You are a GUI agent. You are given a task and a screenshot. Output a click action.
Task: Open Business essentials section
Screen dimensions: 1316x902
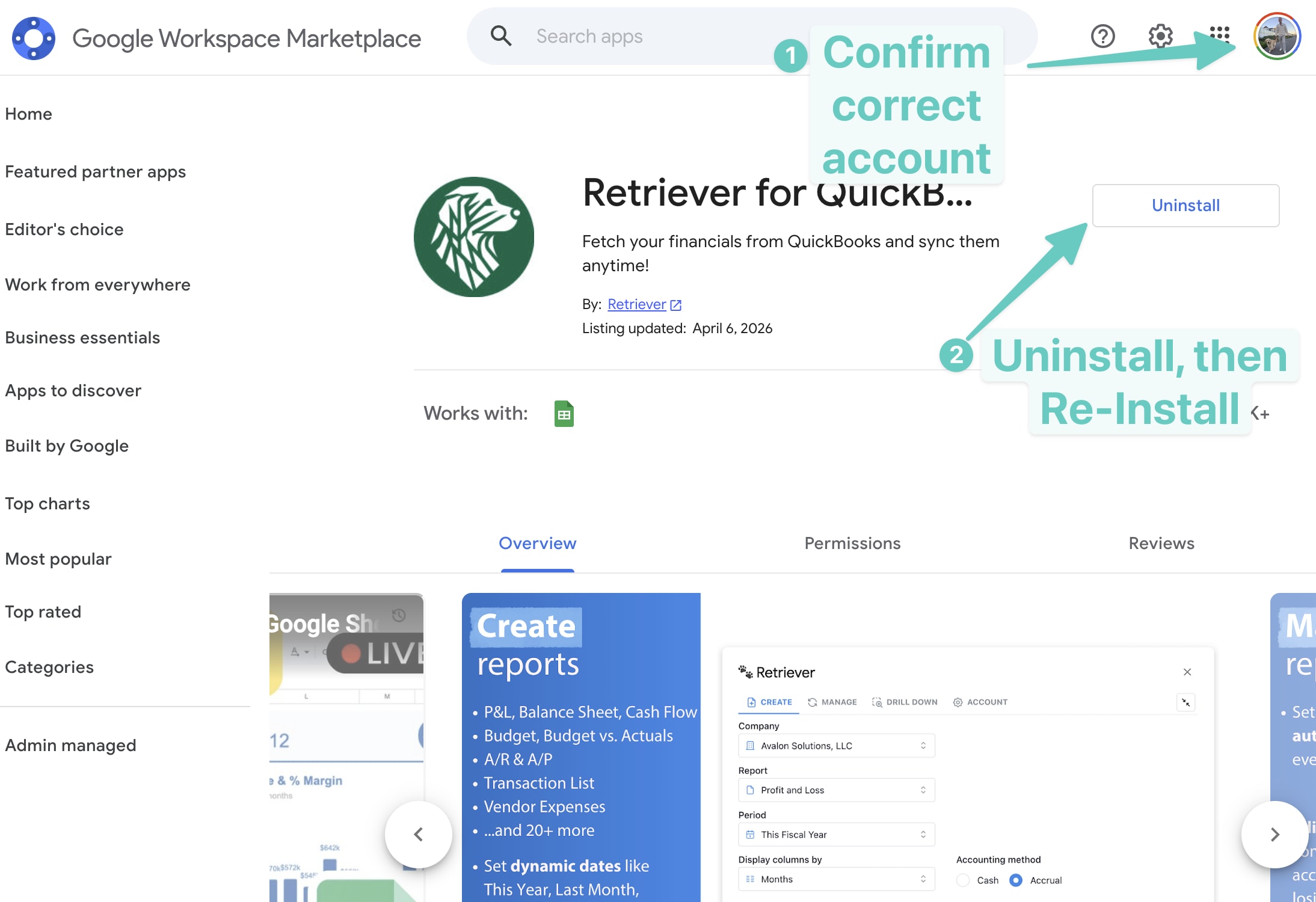[x=82, y=337]
